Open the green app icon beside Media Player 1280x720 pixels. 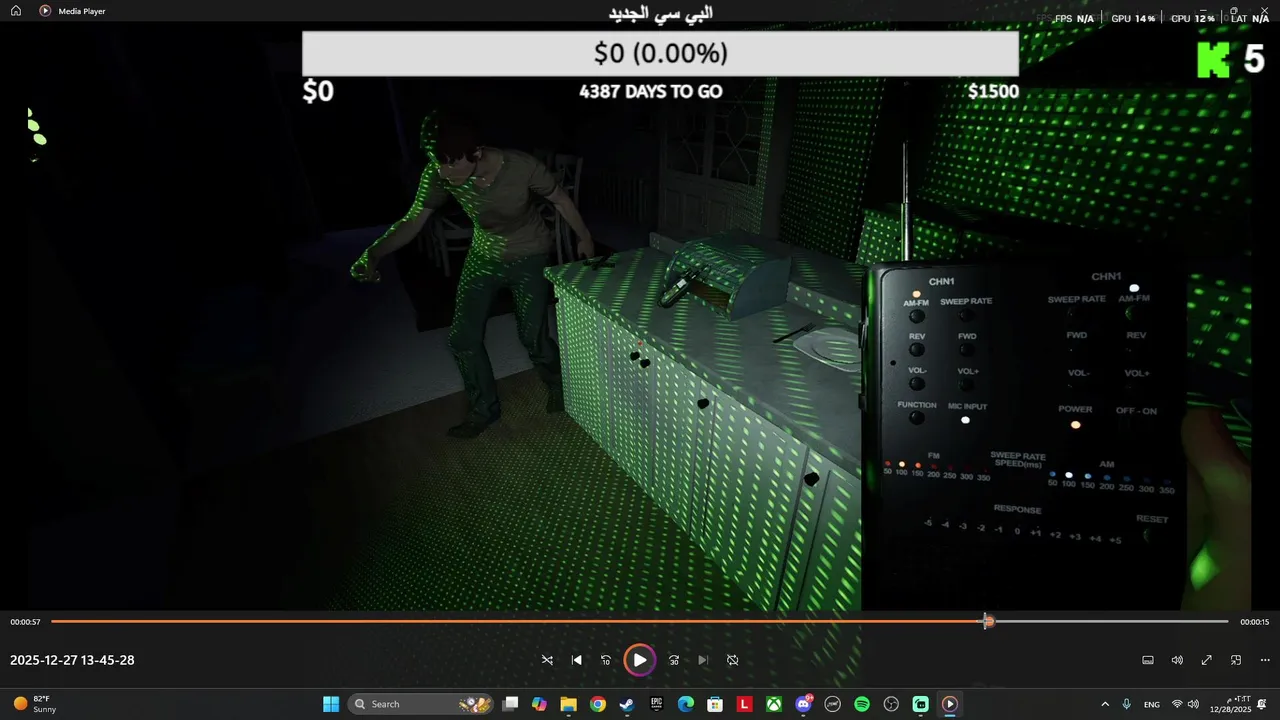point(921,704)
